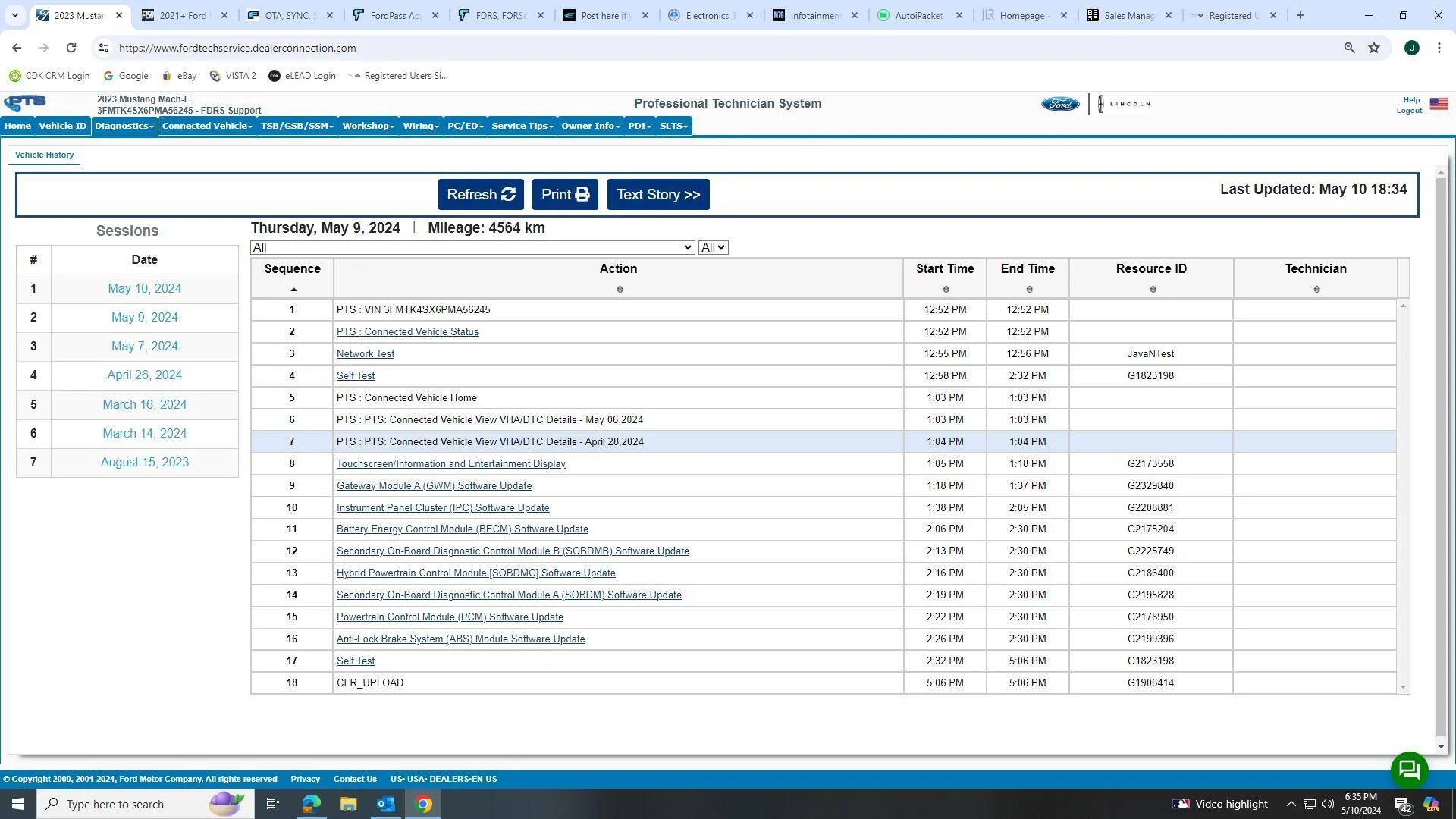The width and height of the screenshot is (1456, 819).
Task: Sort by the Action column sort icon
Action: pos(620,290)
